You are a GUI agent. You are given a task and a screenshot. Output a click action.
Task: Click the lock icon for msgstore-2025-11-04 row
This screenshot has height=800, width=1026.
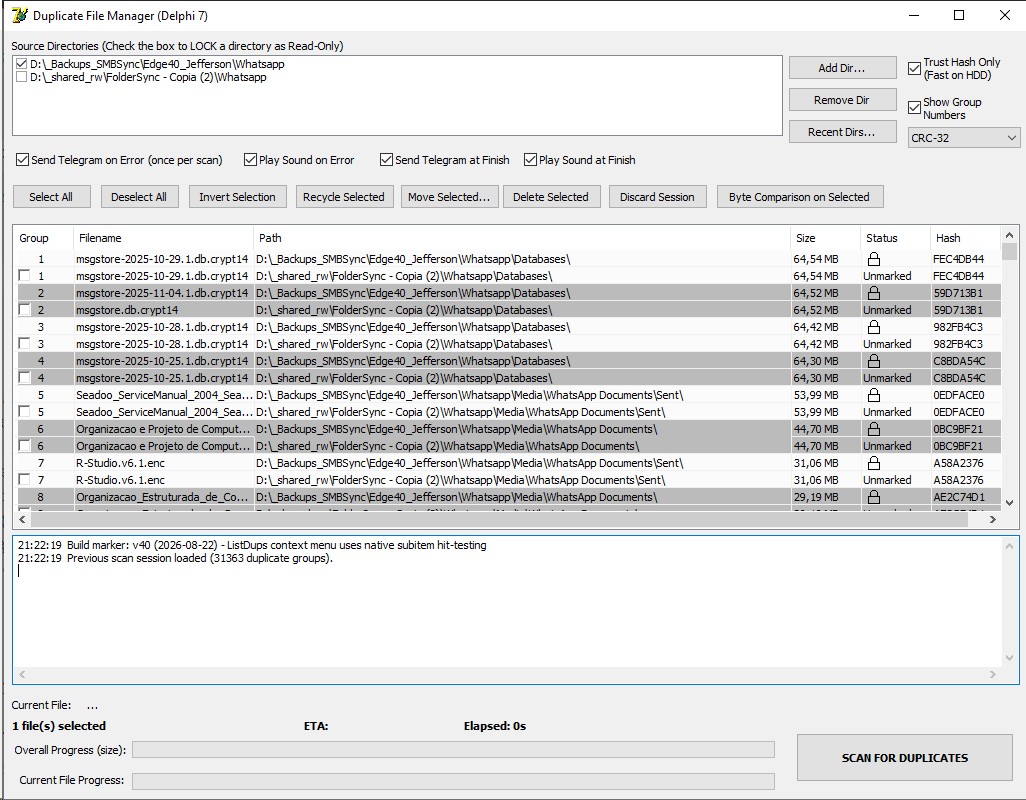[874, 293]
